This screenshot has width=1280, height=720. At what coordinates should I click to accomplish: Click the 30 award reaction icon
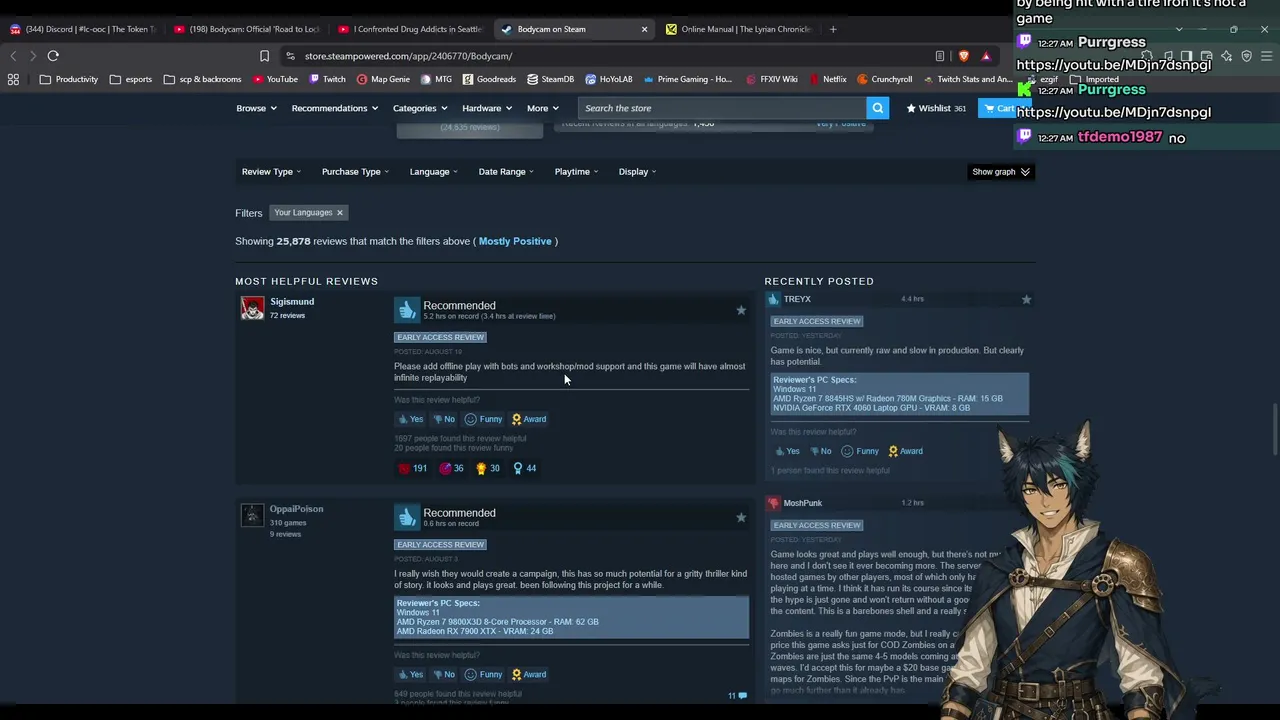(487, 468)
